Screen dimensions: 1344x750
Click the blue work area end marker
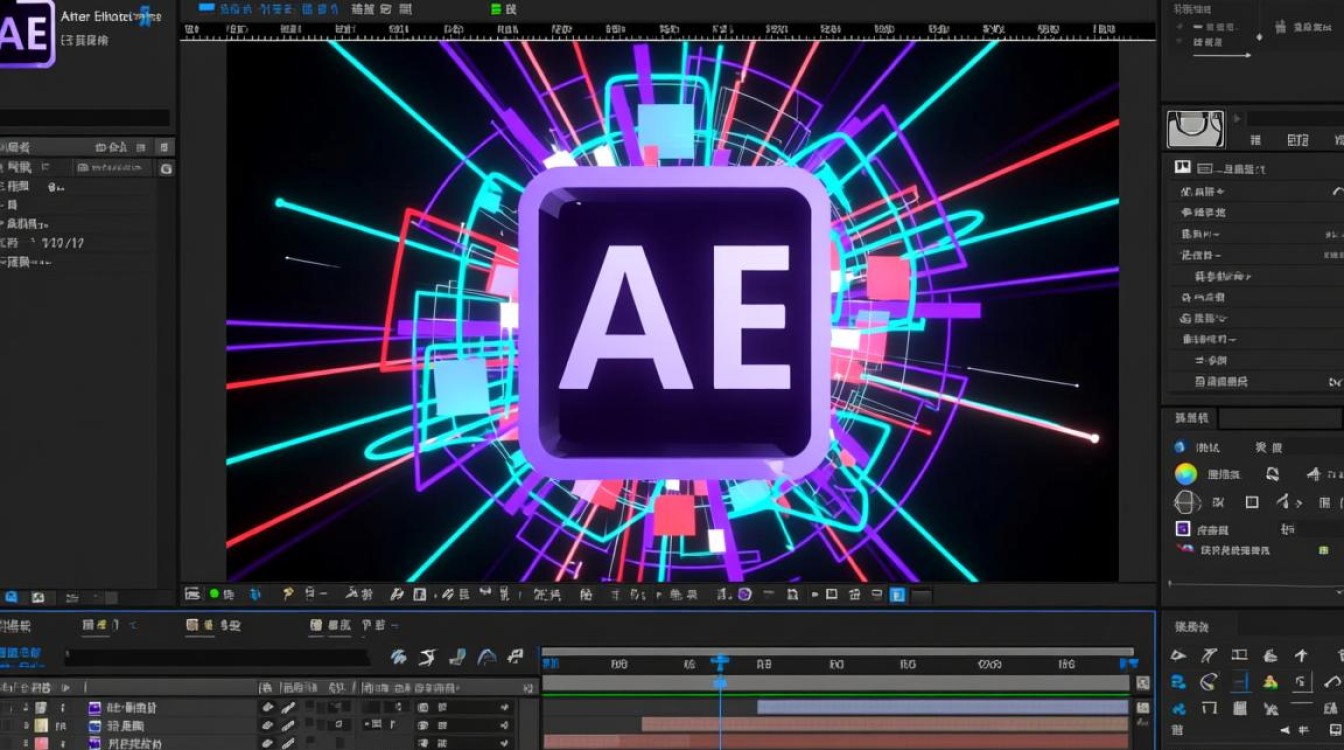pos(1128,662)
